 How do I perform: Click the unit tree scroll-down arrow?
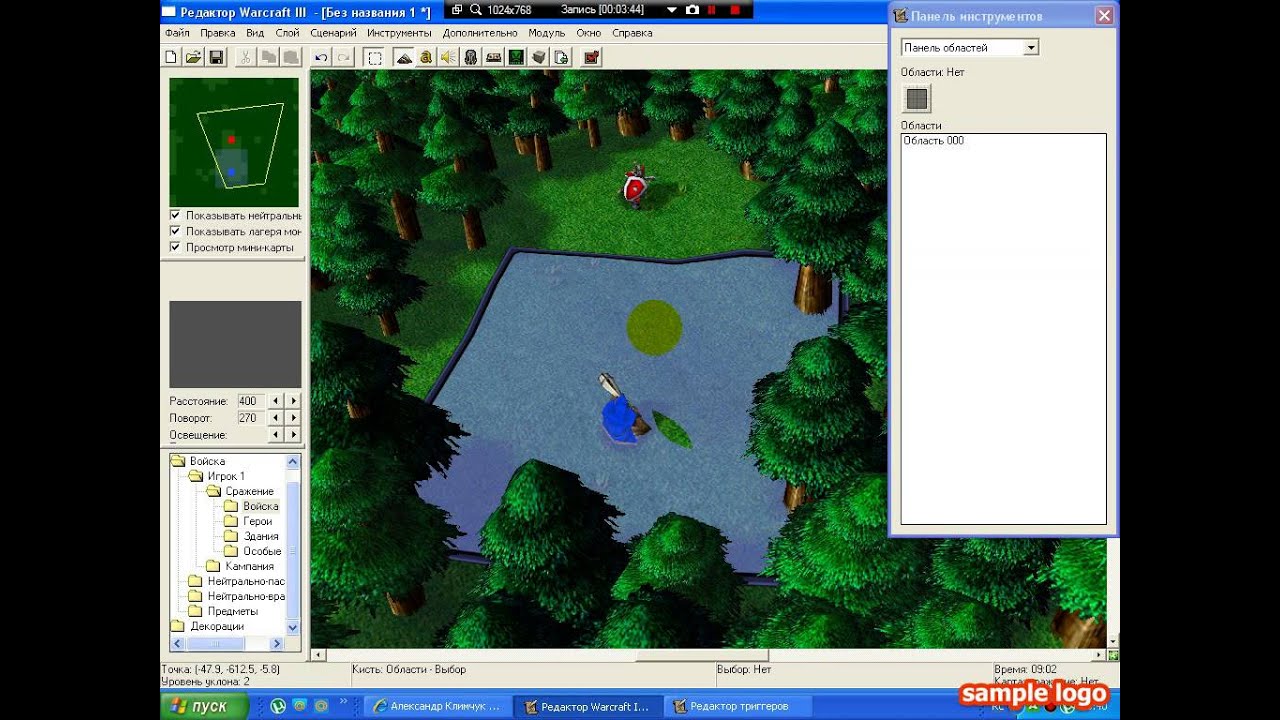pos(293,627)
